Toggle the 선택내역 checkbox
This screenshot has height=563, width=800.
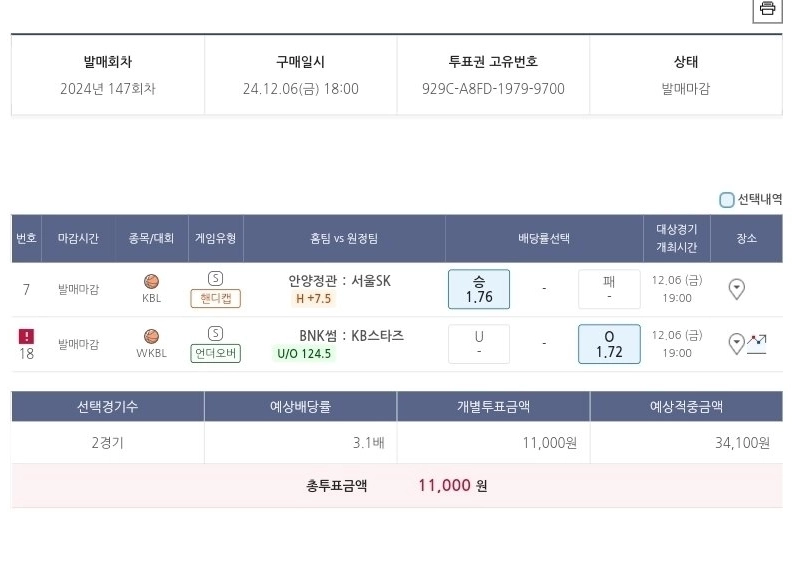pyautogui.click(x=727, y=200)
